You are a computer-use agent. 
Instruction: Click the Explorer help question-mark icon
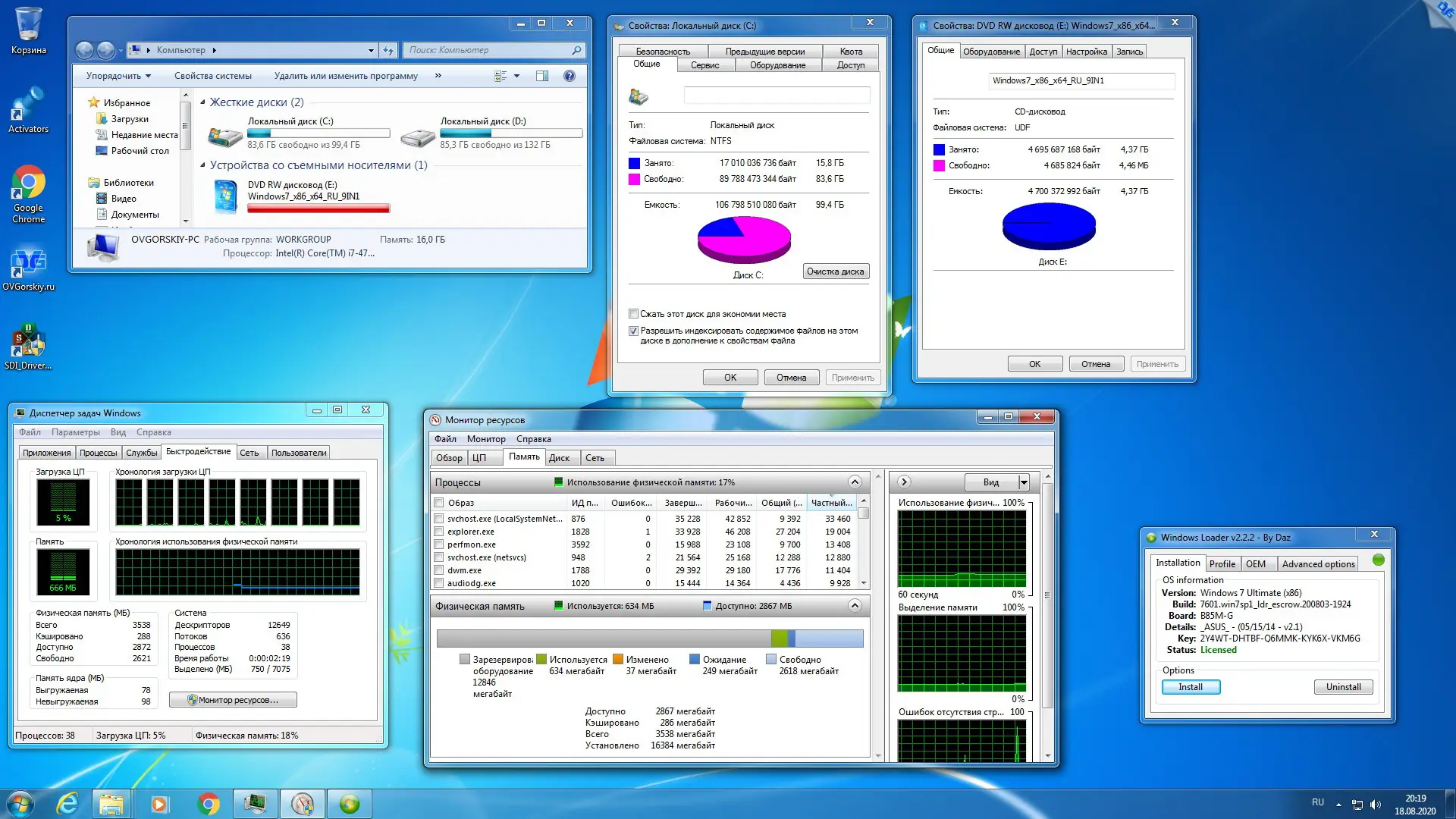point(570,76)
